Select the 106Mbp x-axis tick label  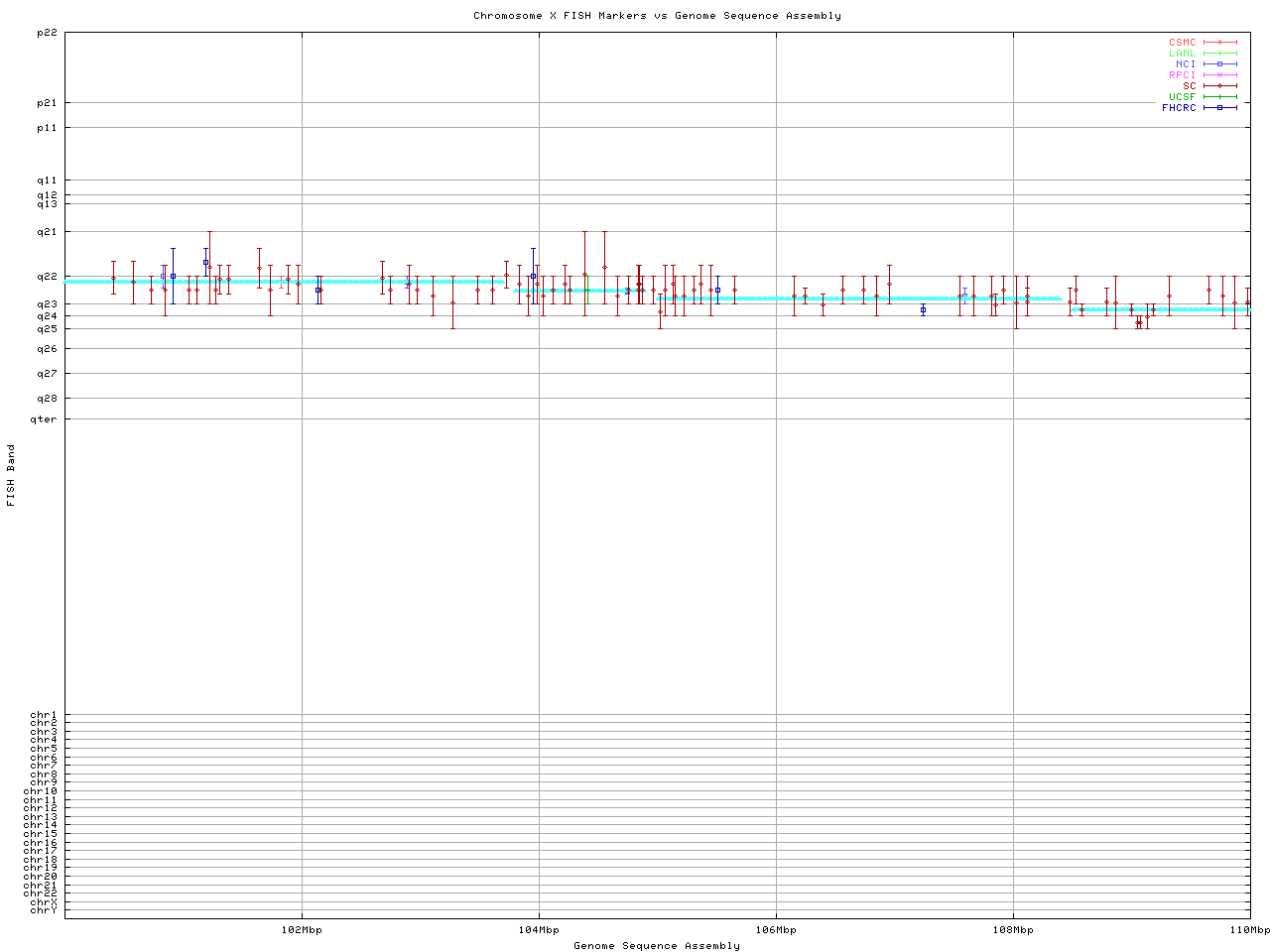(776, 930)
